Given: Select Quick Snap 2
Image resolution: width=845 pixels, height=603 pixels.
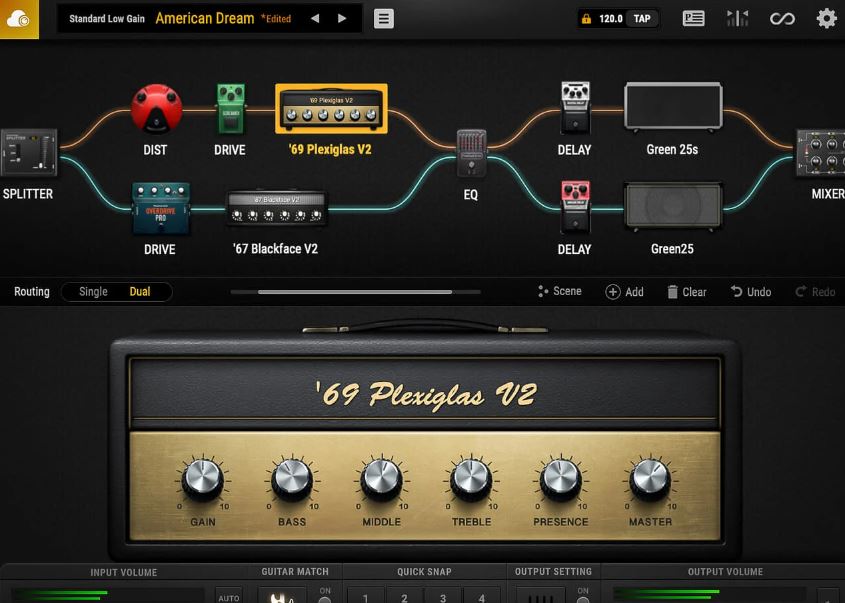Looking at the screenshot, I should [404, 597].
